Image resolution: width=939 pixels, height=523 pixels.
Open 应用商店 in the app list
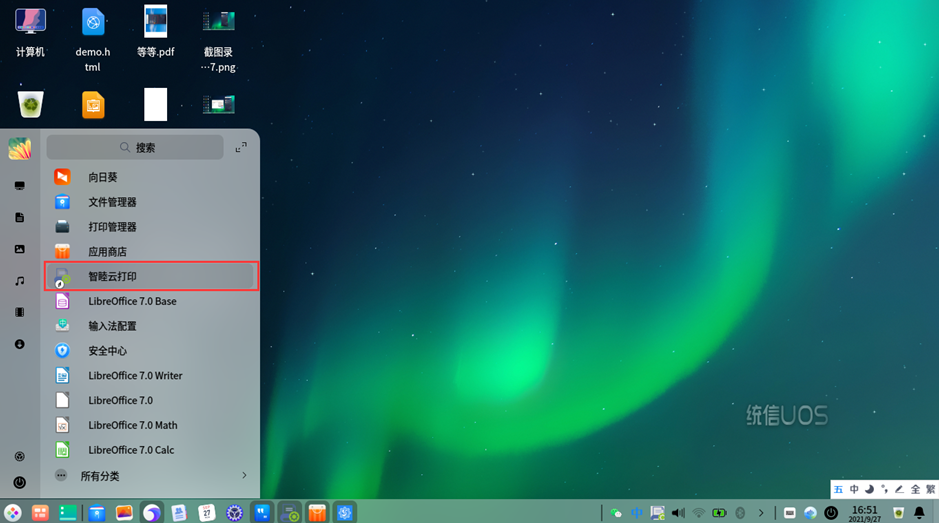coord(151,252)
